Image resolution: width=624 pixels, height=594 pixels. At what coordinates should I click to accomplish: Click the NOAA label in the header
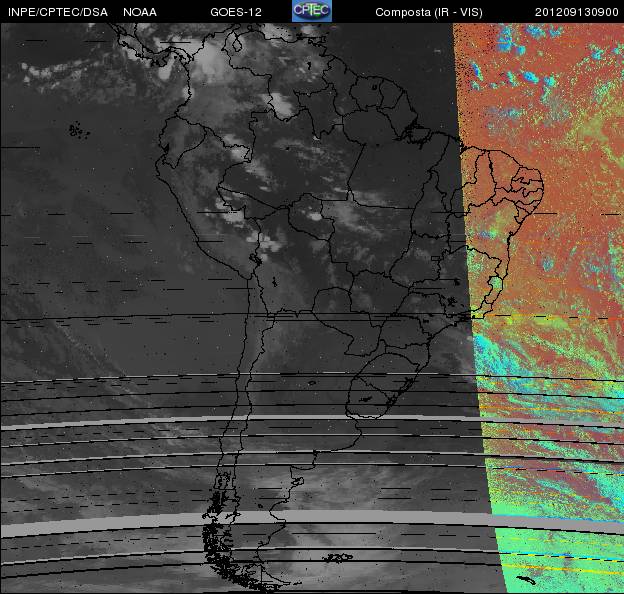140,12
